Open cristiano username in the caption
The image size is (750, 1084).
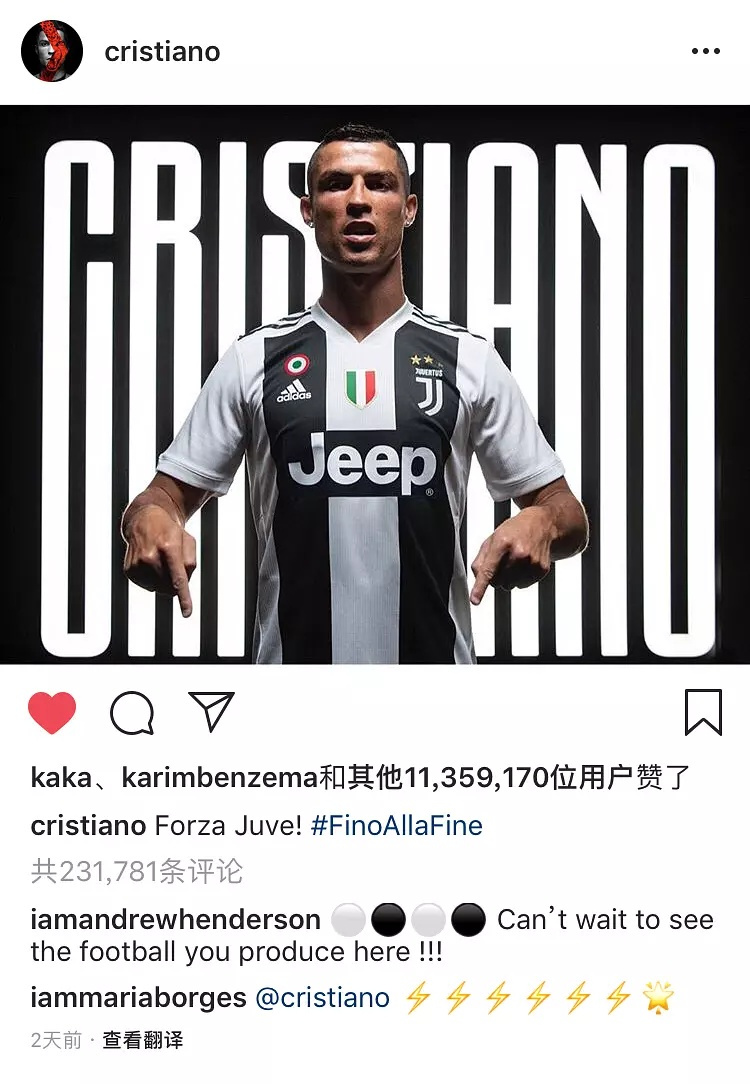[88, 825]
